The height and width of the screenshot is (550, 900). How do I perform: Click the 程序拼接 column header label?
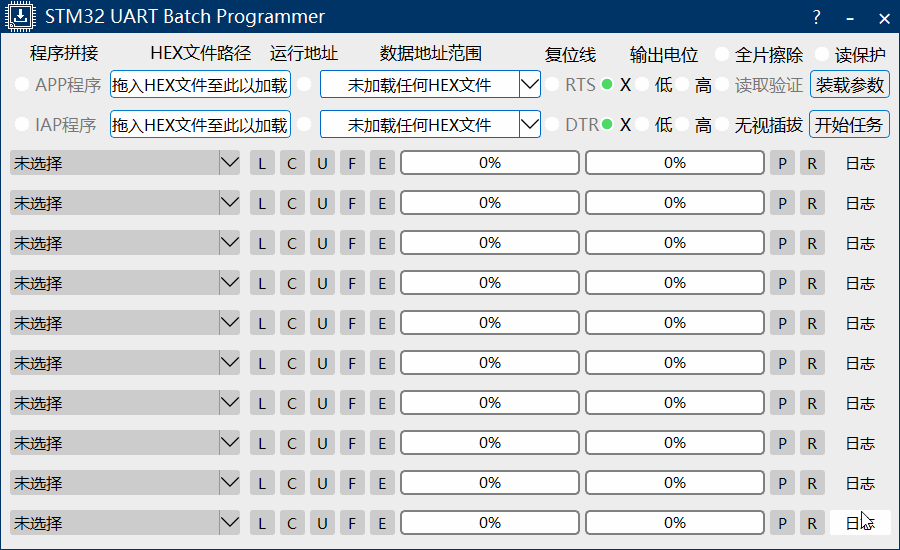[x=64, y=53]
